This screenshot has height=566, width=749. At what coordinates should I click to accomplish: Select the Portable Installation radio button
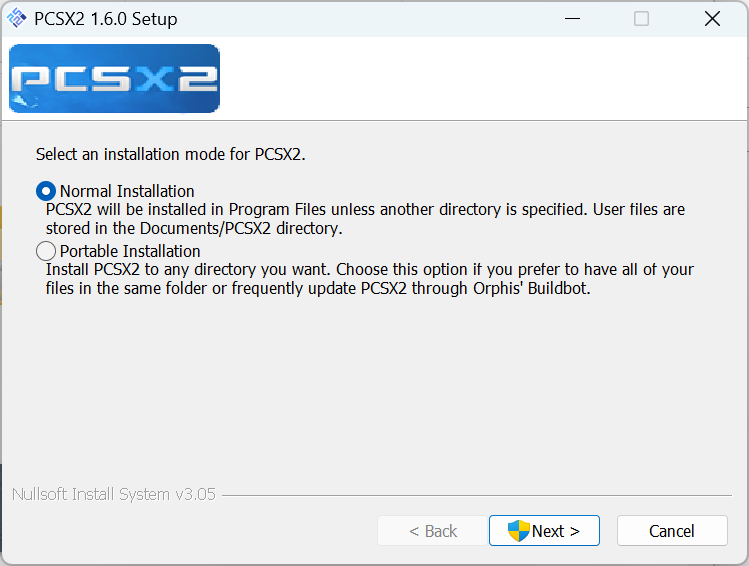(x=46, y=251)
